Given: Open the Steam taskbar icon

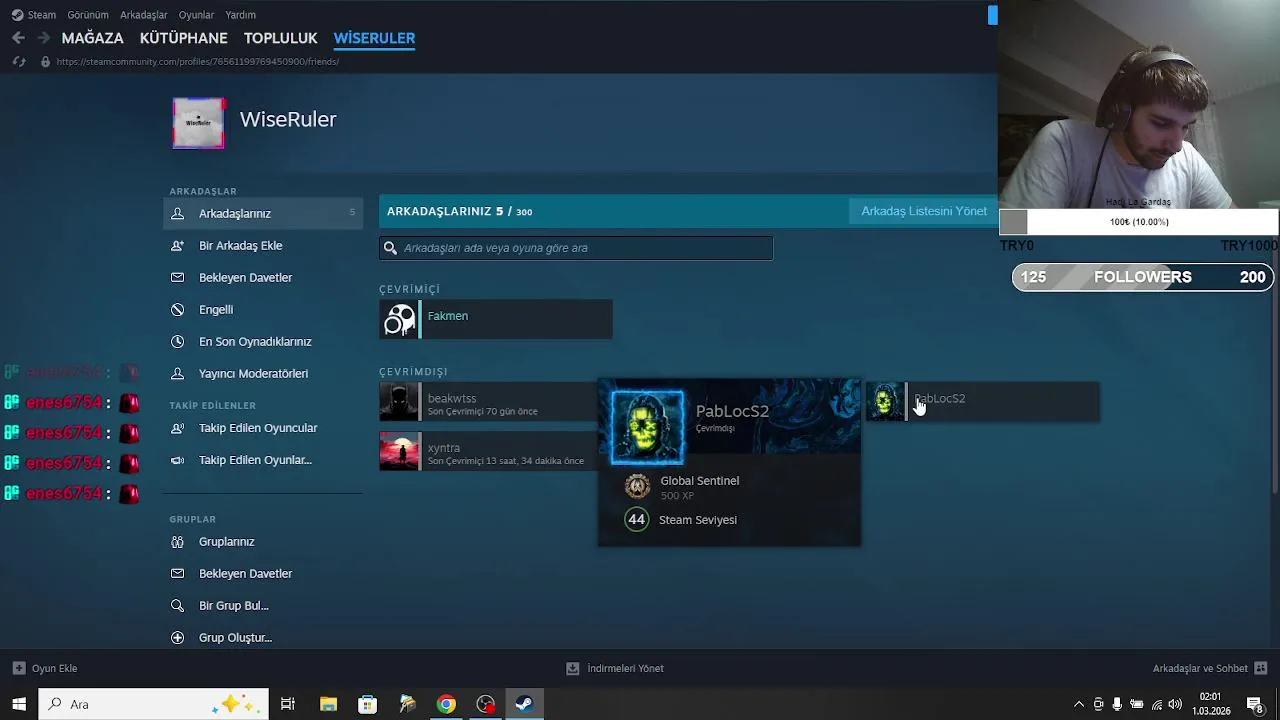Looking at the screenshot, I should point(524,704).
